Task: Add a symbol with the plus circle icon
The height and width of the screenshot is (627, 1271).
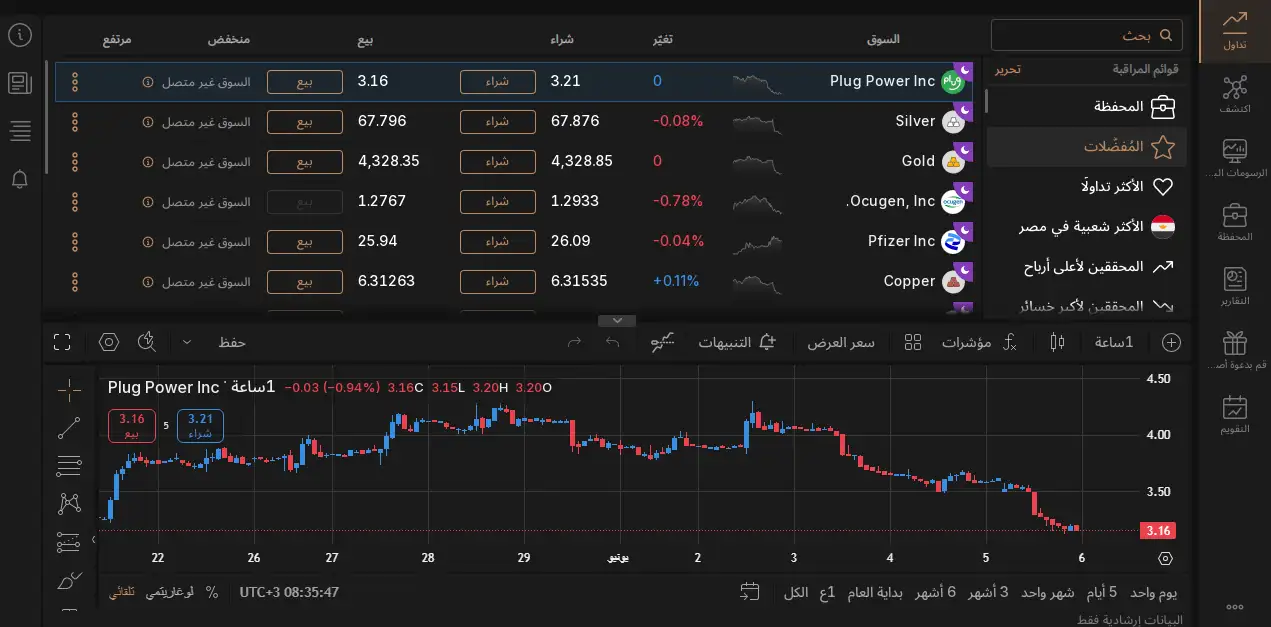Action: tap(1171, 342)
